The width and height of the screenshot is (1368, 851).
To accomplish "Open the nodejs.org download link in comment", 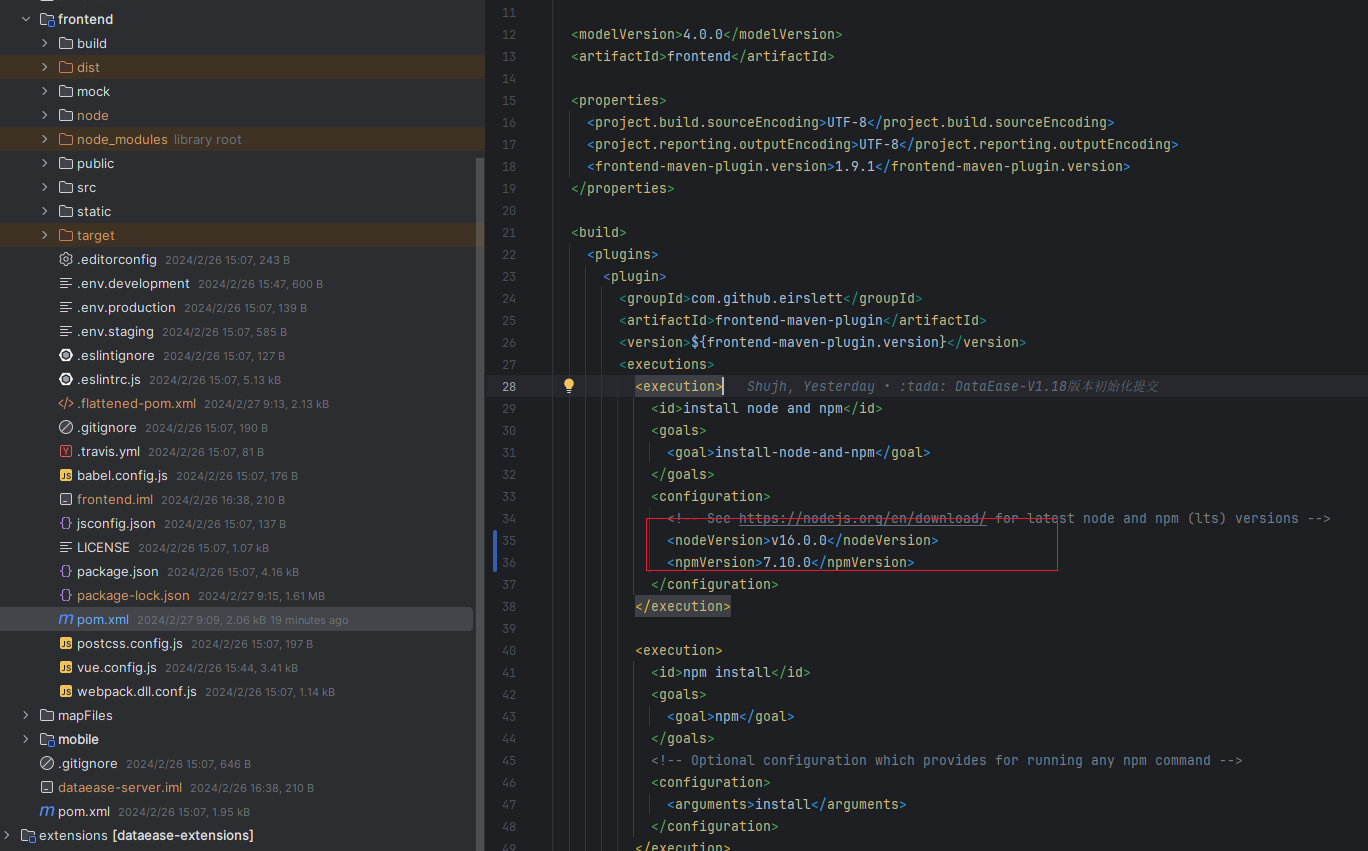I will (863, 518).
